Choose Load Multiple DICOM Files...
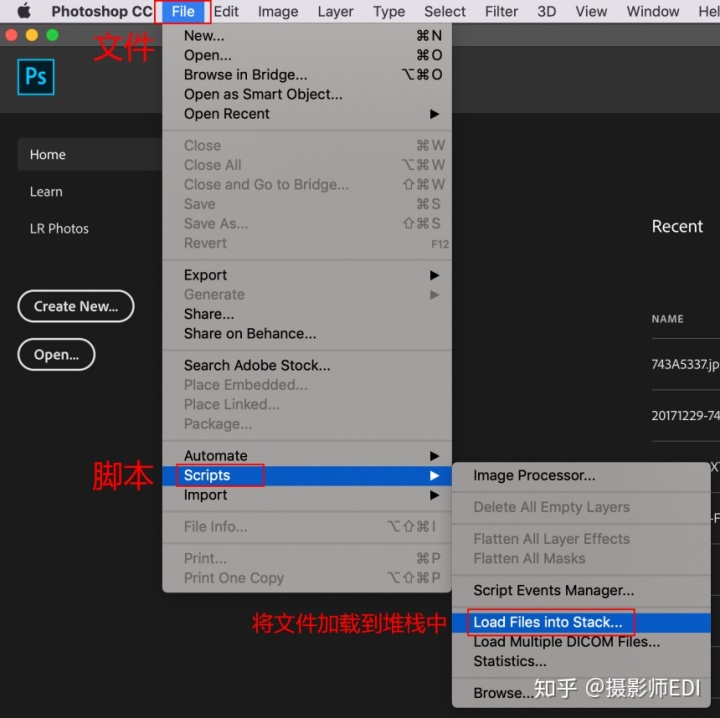 tap(581, 642)
